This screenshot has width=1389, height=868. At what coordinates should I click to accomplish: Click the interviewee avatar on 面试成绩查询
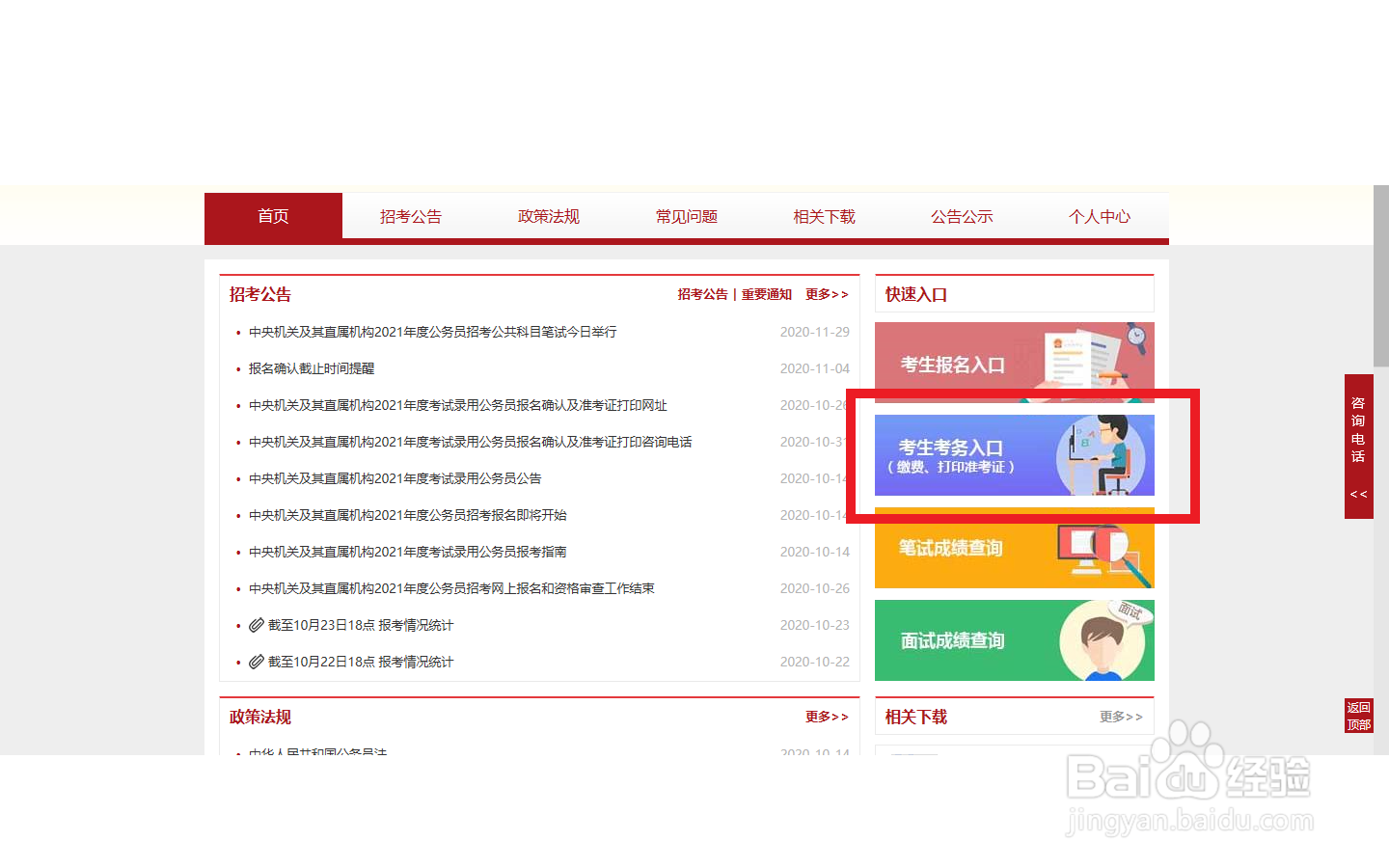click(x=1103, y=640)
